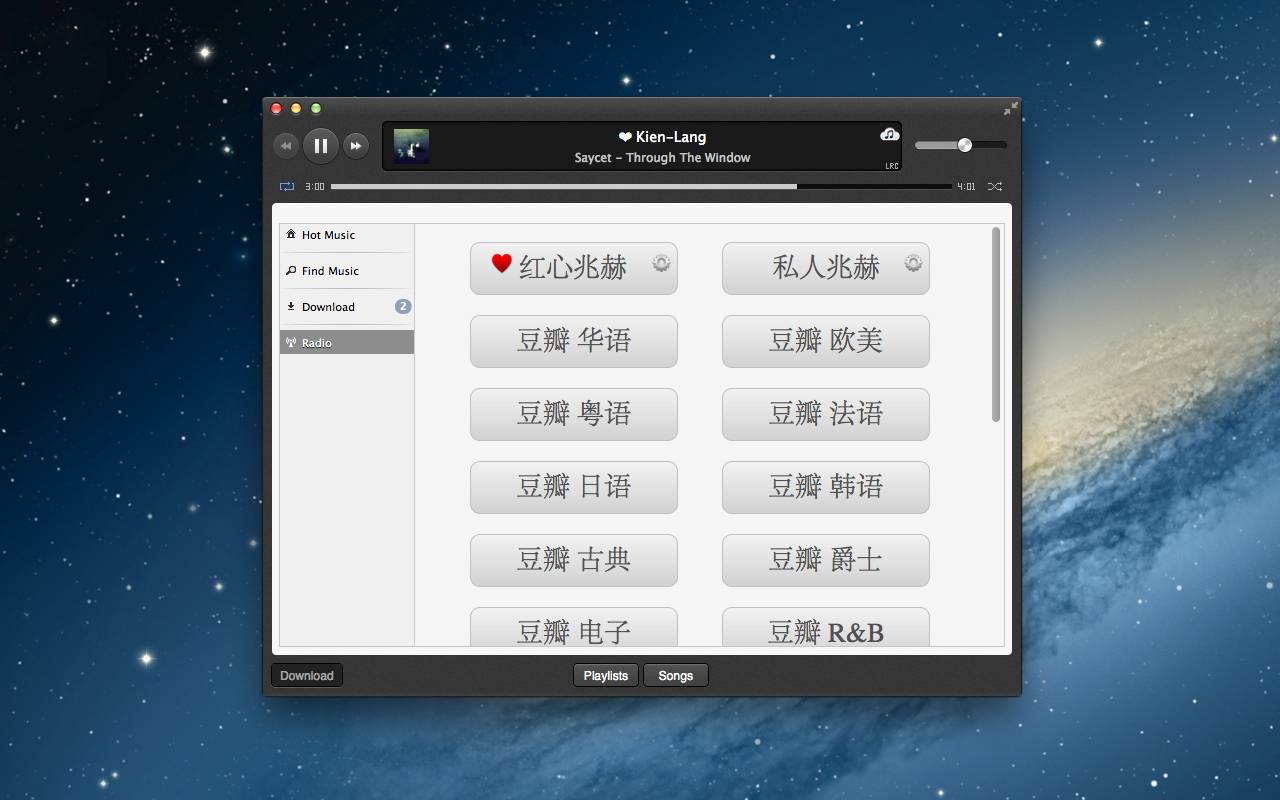This screenshot has width=1280, height=800.
Task: Skip forward to the next track
Action: click(x=356, y=146)
